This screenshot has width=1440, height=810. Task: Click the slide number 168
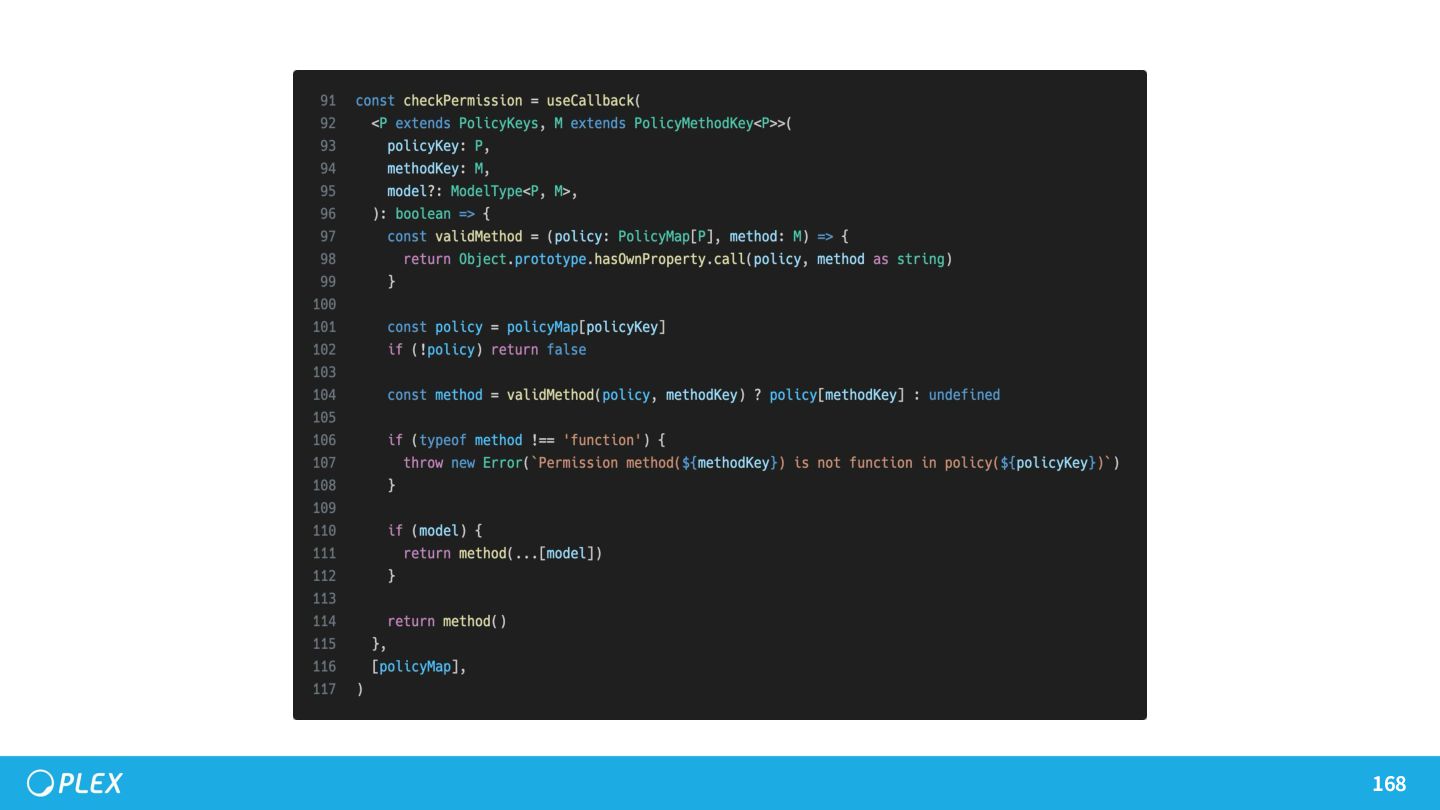click(1389, 784)
